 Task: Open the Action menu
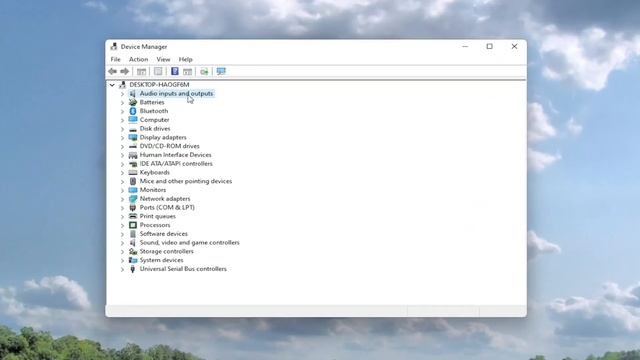click(138, 59)
